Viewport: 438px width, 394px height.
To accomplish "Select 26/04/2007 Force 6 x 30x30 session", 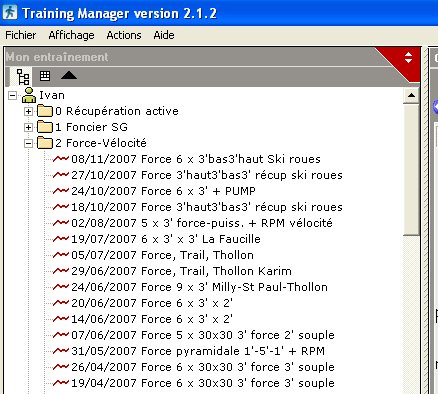I will 203,367.
